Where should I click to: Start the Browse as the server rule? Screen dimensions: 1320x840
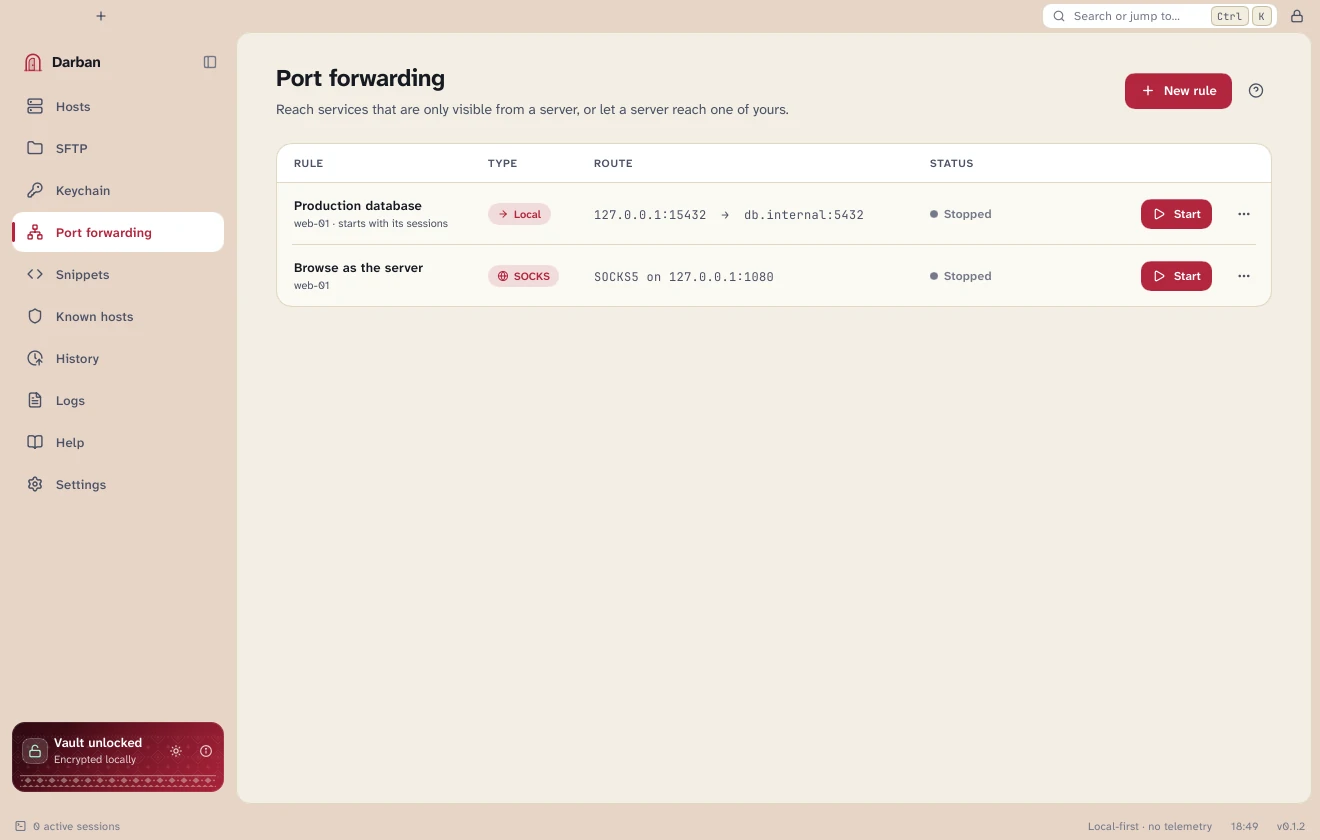pos(1176,276)
